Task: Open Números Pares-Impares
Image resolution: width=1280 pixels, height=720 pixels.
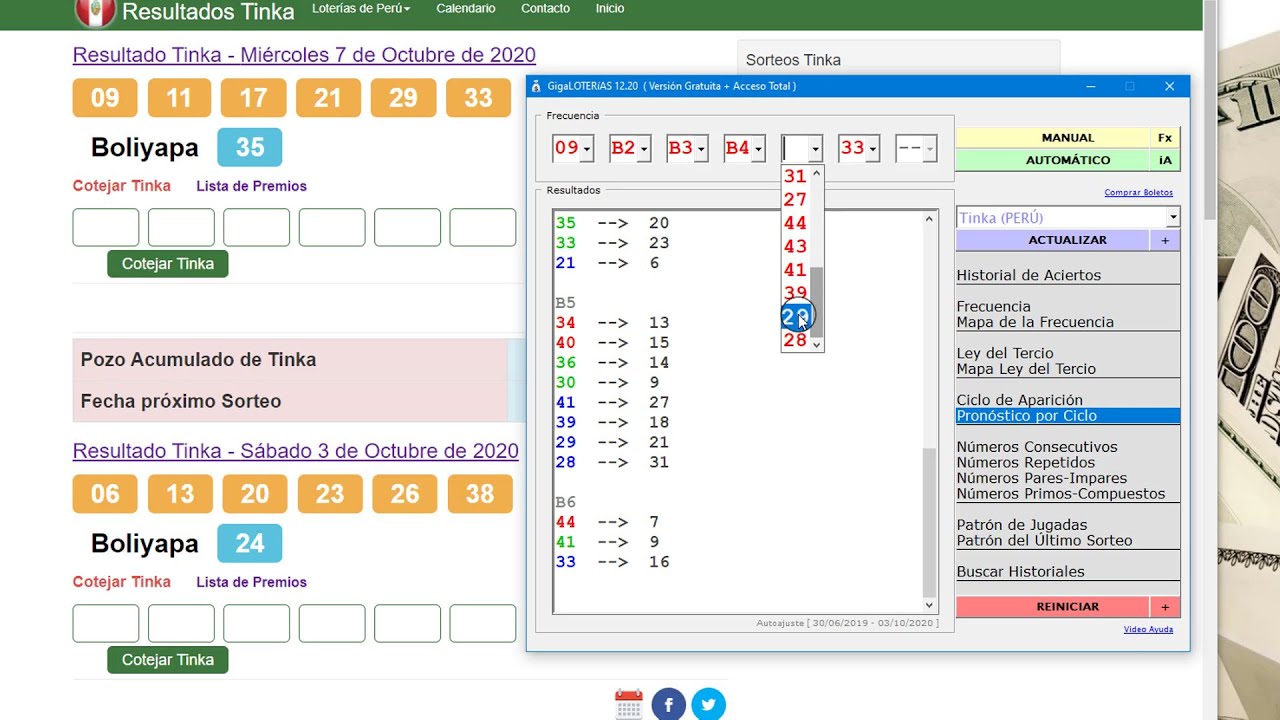Action: click(1041, 478)
